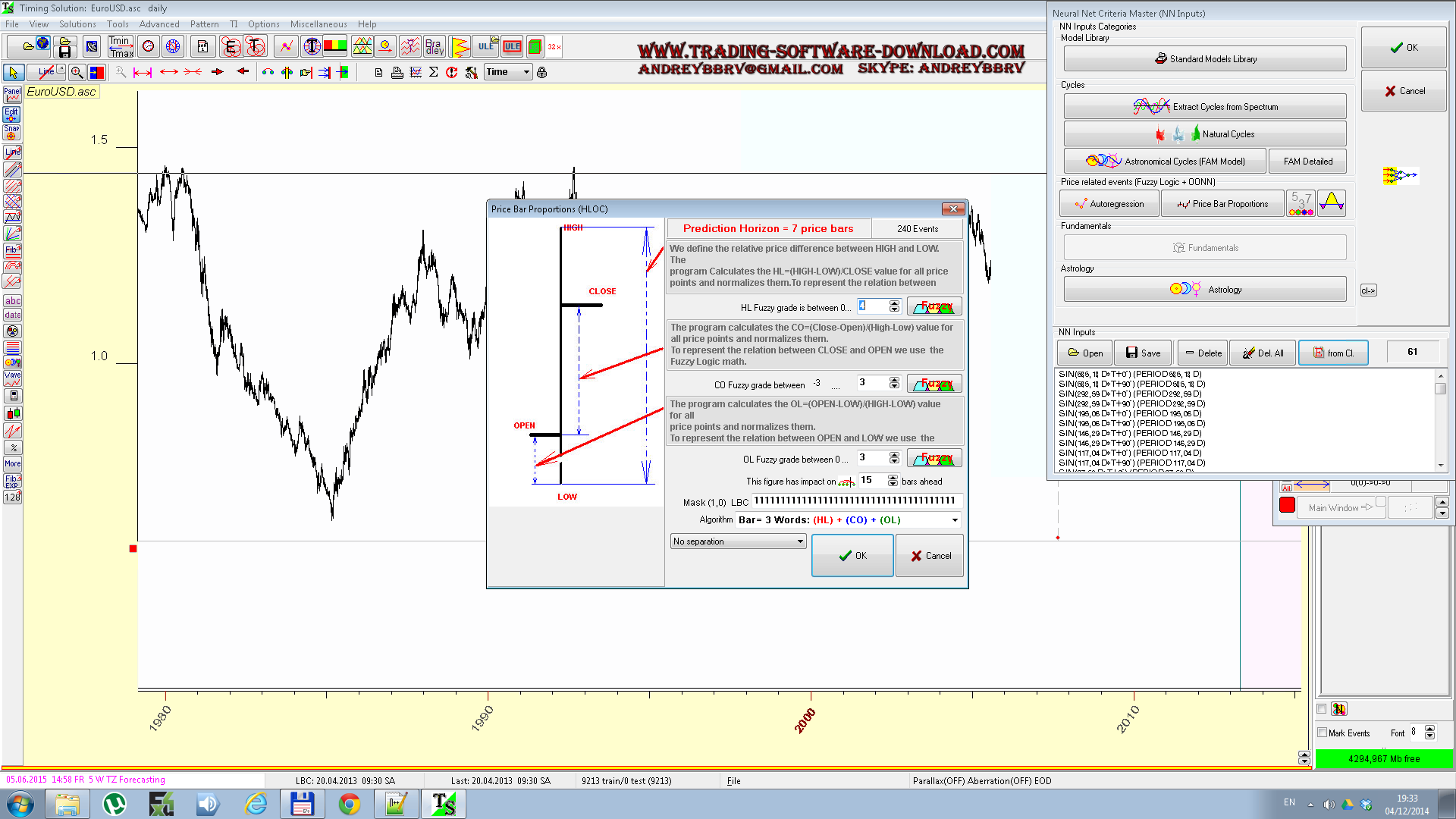The width and height of the screenshot is (1456, 819).
Task: Enable the Mark Events checkbox
Action: click(1323, 733)
